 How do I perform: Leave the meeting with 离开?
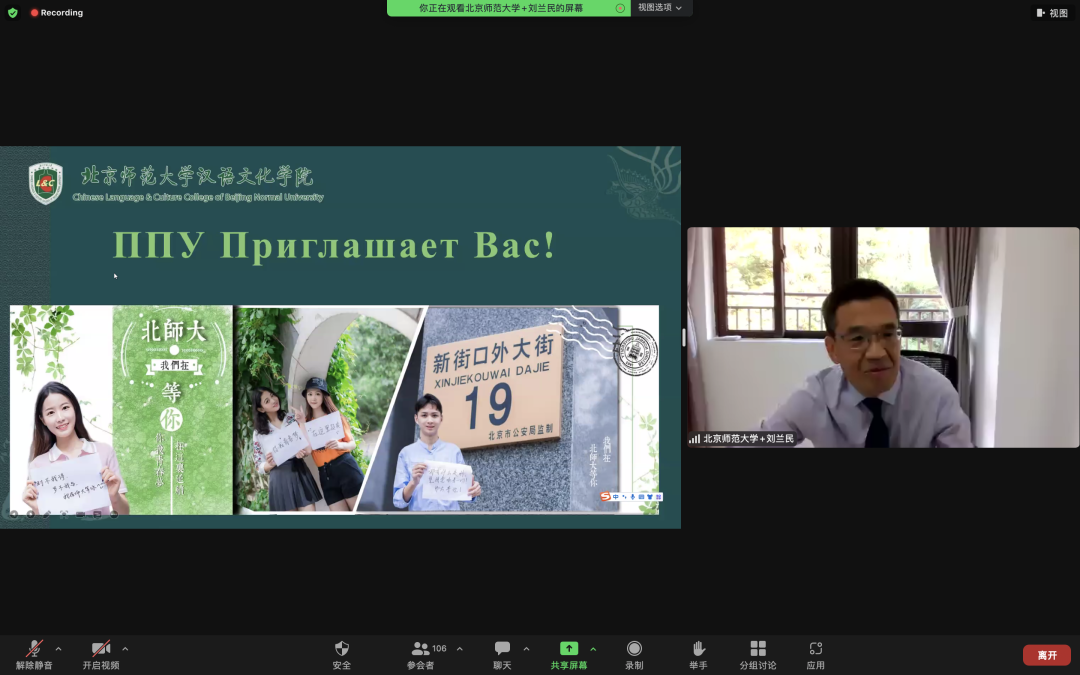click(1047, 655)
